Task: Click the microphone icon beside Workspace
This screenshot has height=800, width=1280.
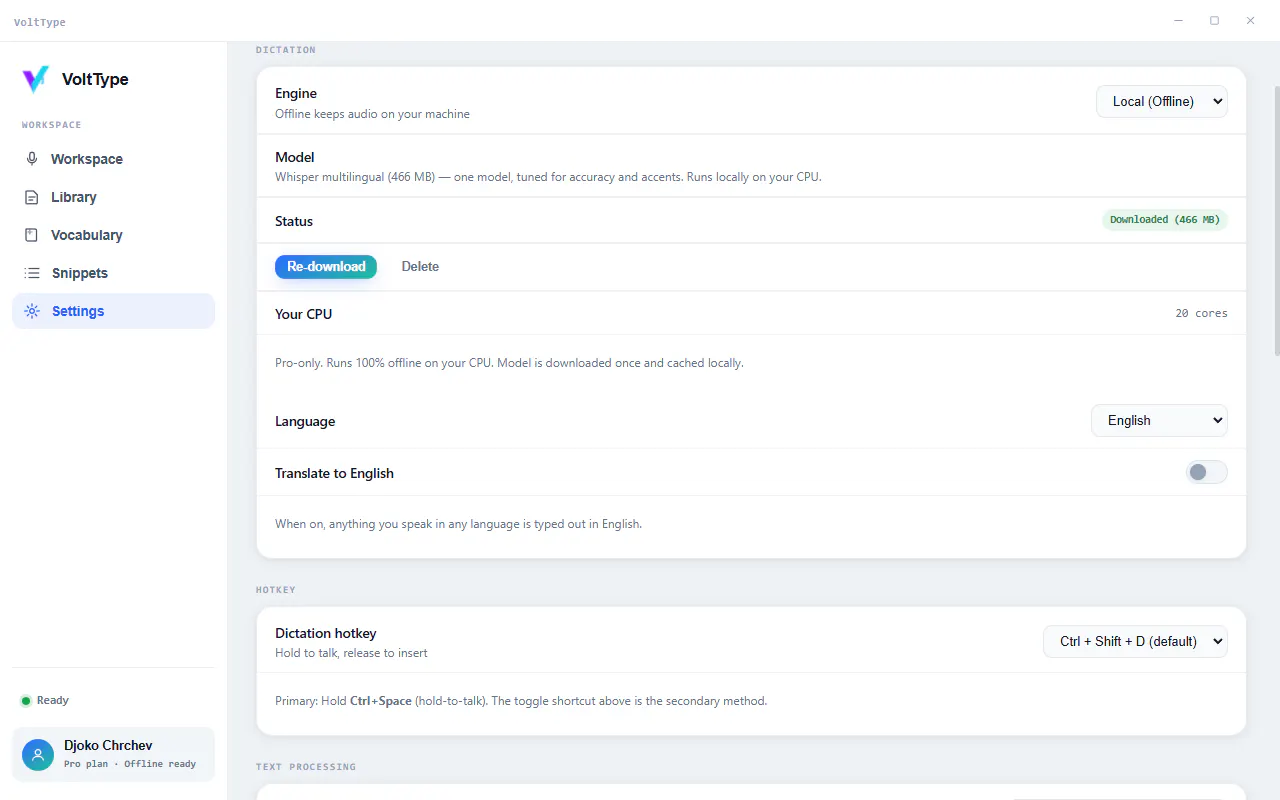Action: click(x=32, y=159)
